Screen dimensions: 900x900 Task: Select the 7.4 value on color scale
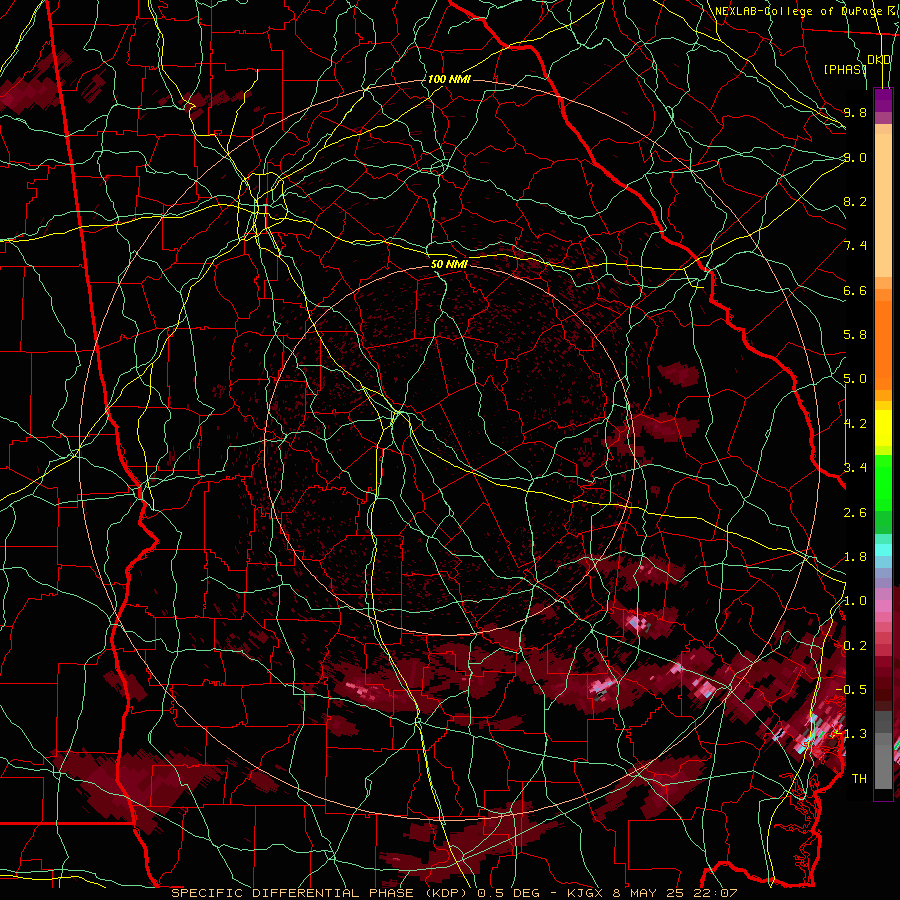(855, 246)
